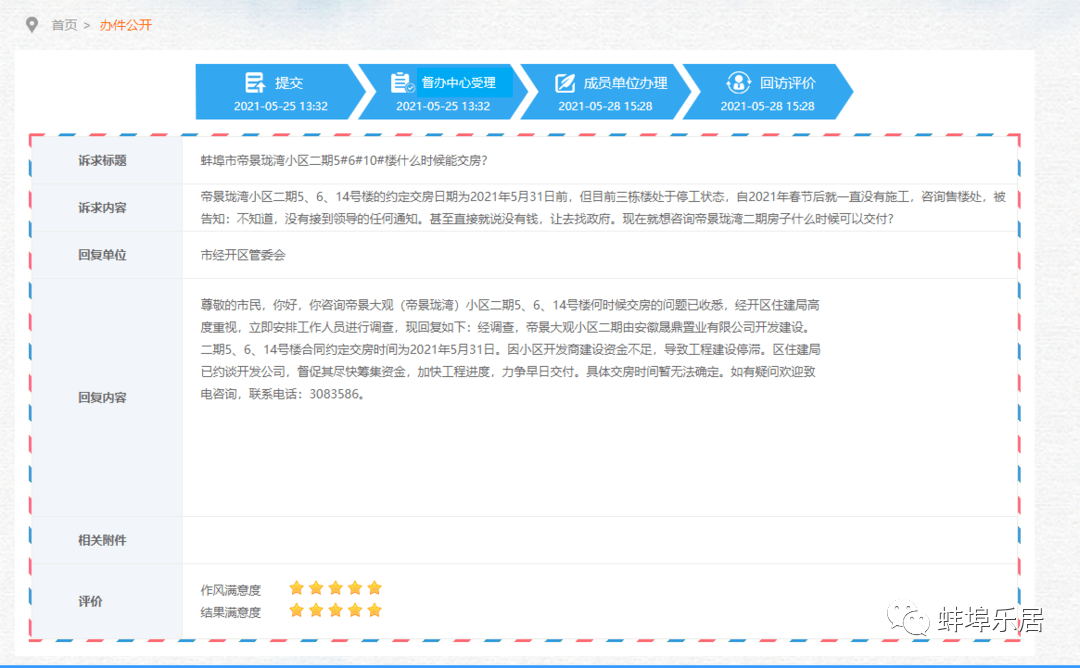Click the 市经开区管委会 reply unit text
Viewport: 1080px width, 668px height.
(x=243, y=255)
